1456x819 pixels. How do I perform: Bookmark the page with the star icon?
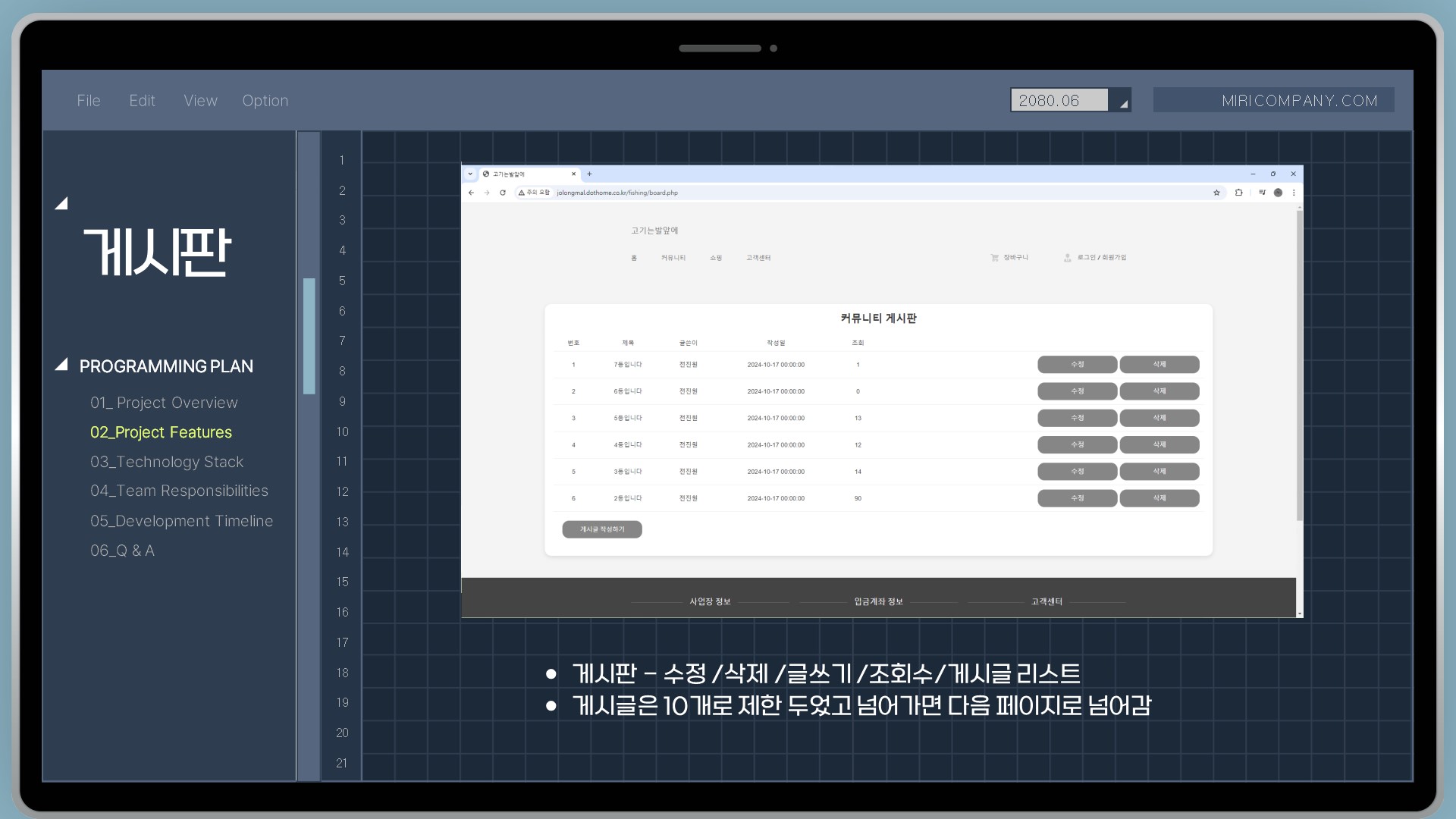1216,193
